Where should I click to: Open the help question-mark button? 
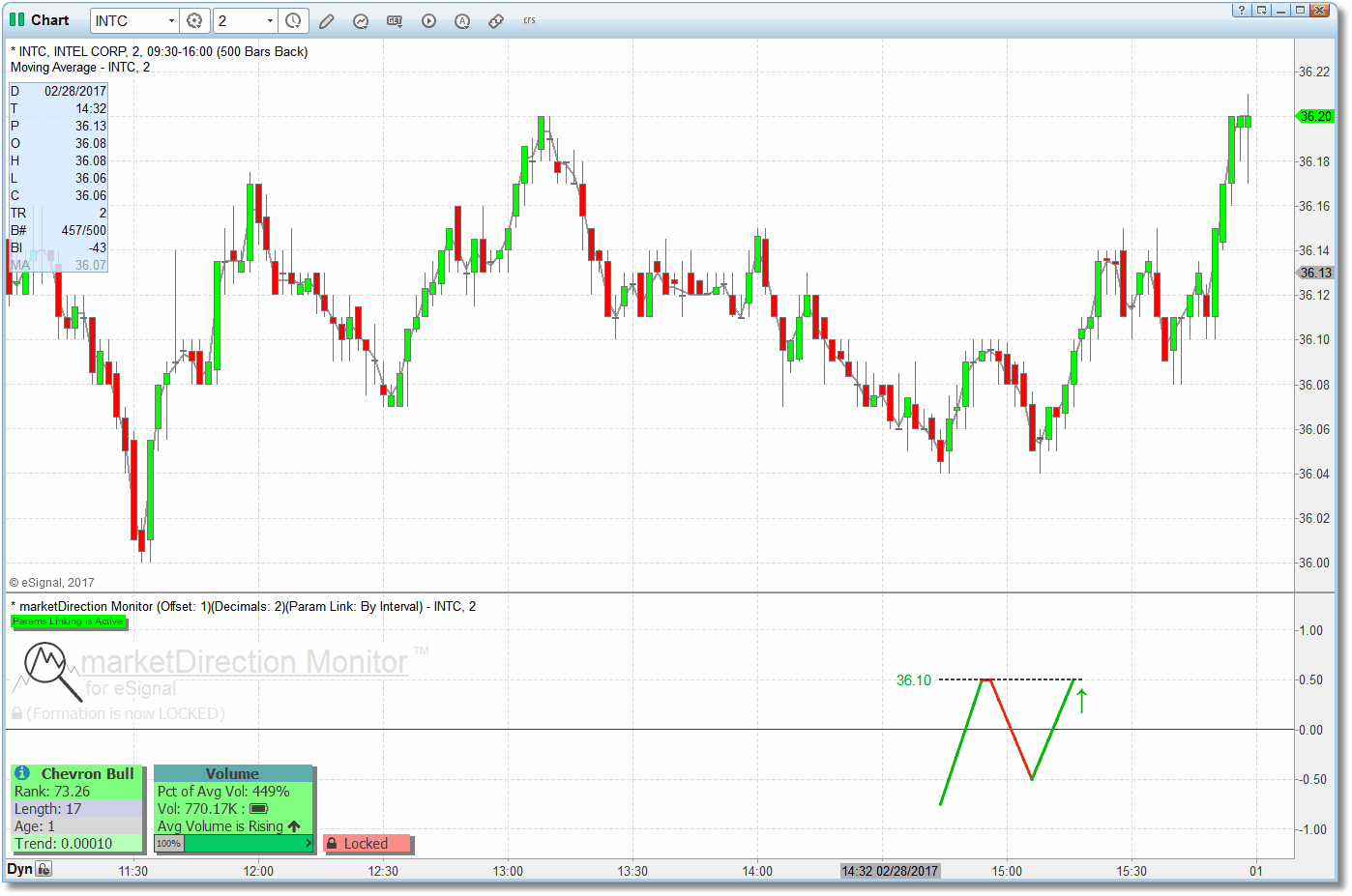coord(1241,10)
